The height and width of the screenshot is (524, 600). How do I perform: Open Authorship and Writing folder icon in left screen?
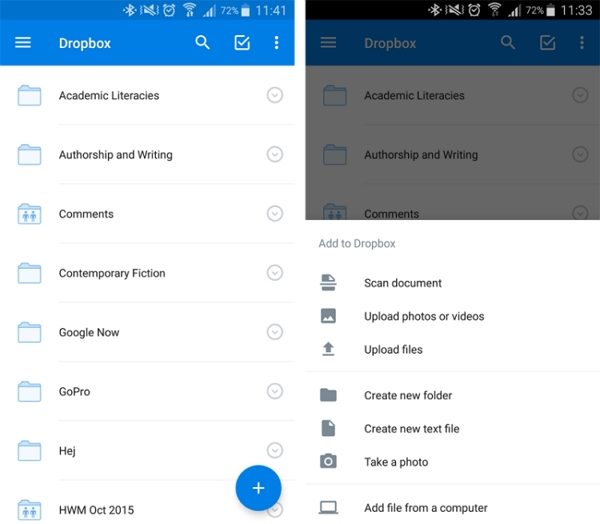tap(29, 155)
